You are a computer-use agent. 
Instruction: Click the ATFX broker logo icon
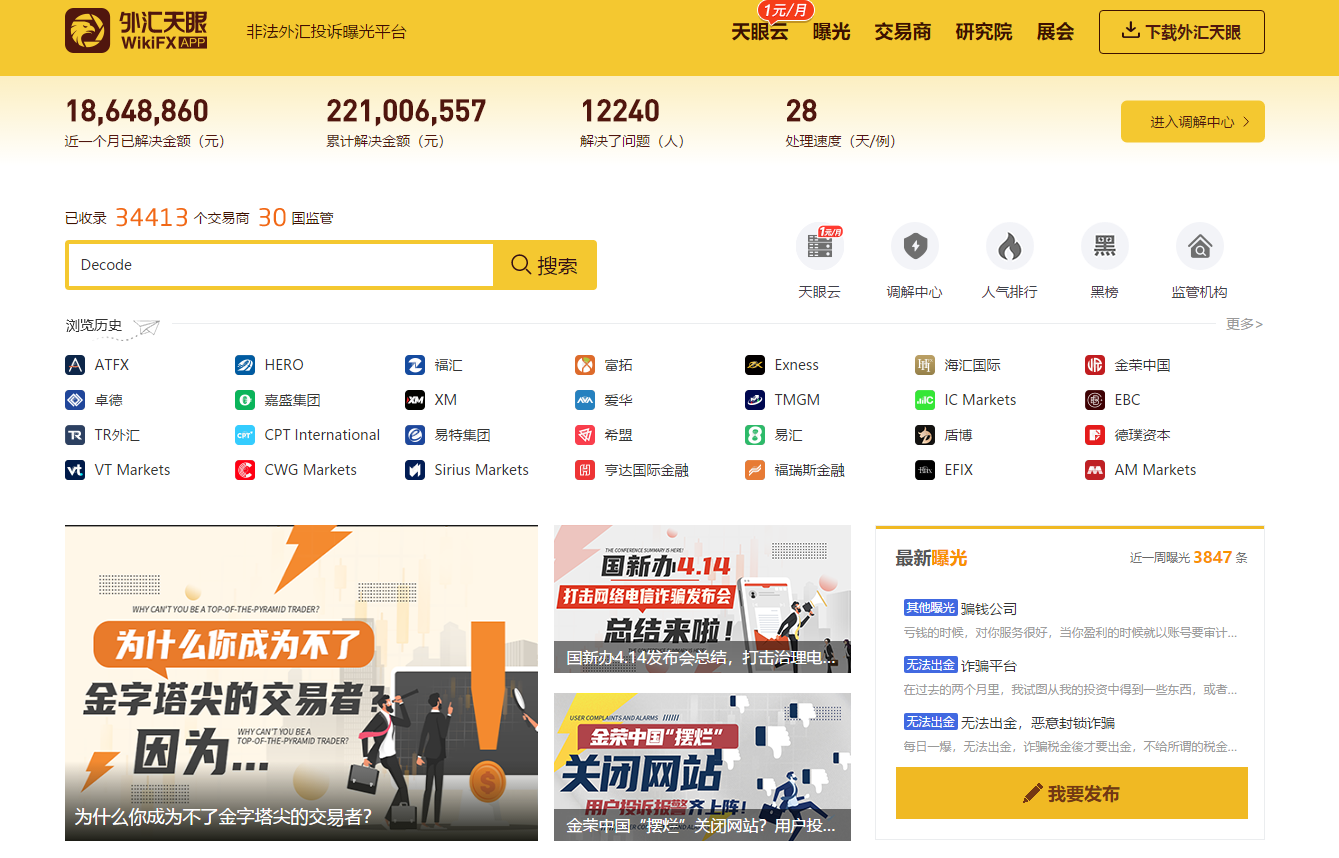75,365
